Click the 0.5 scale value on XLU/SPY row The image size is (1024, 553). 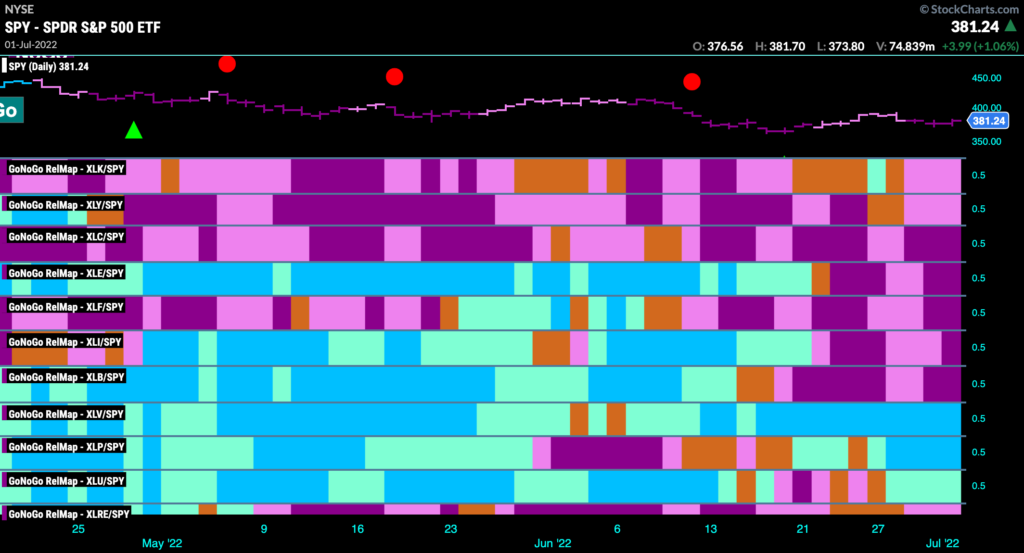tap(978, 486)
